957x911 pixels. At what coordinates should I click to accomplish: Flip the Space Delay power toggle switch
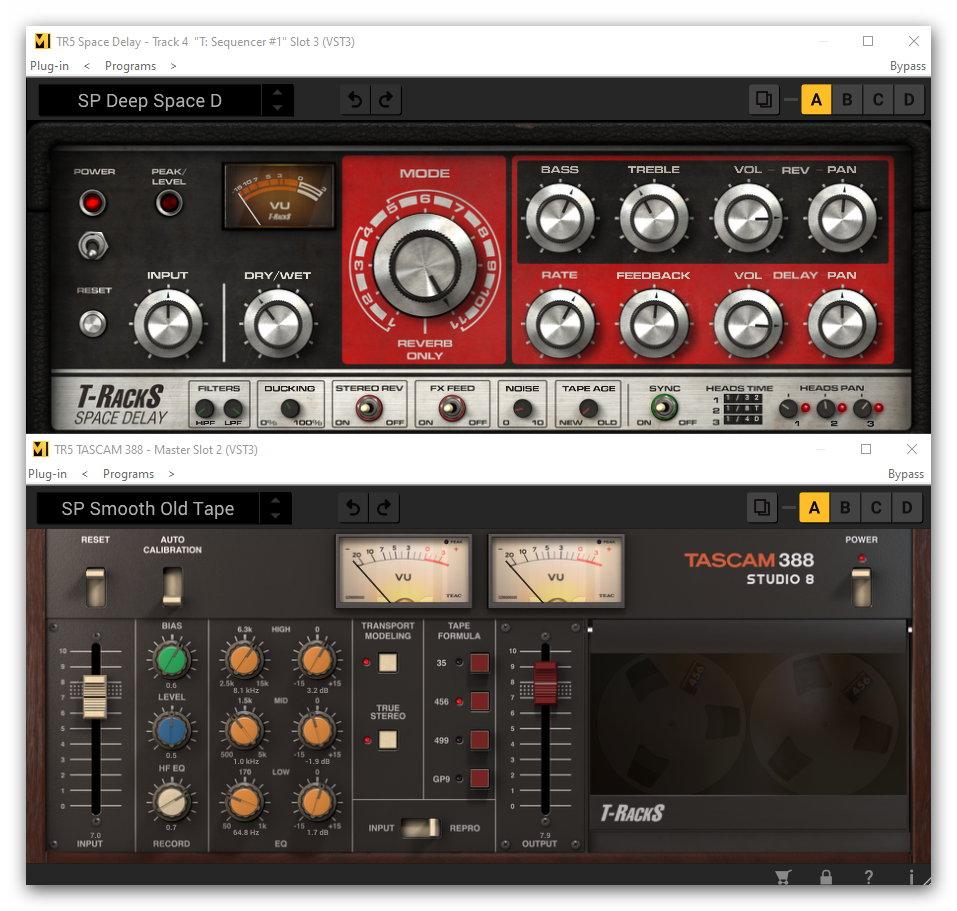coord(92,246)
